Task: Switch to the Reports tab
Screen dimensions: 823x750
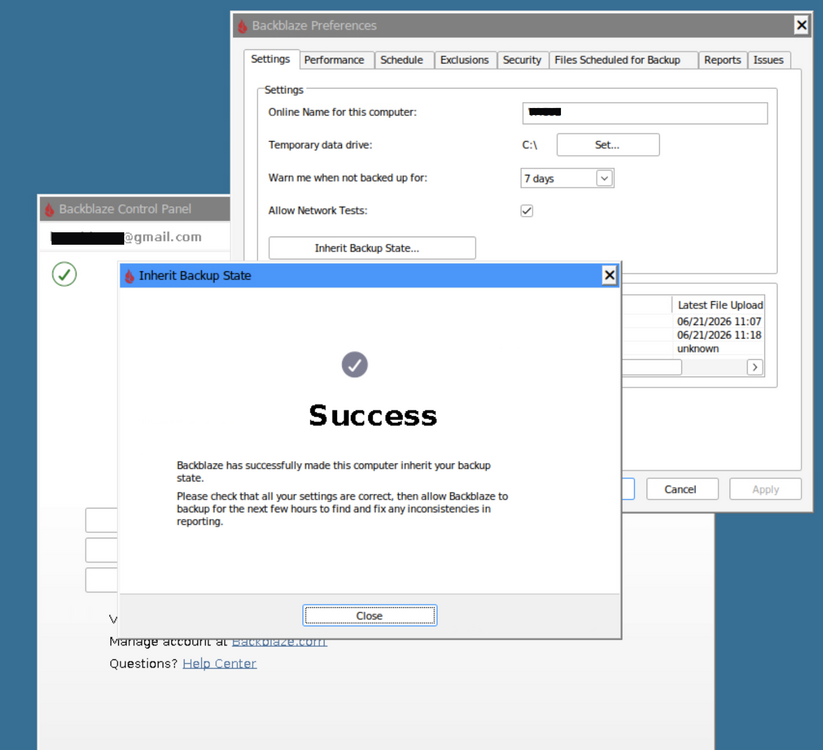Action: coord(722,60)
